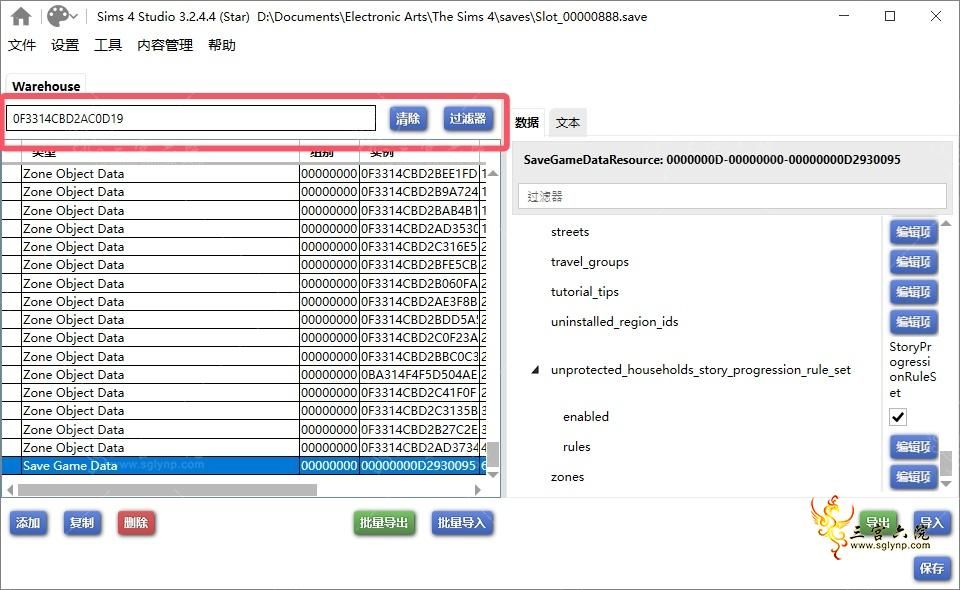Viewport: 960px width, 590px height.
Task: Click the zones field label
Action: (x=568, y=477)
